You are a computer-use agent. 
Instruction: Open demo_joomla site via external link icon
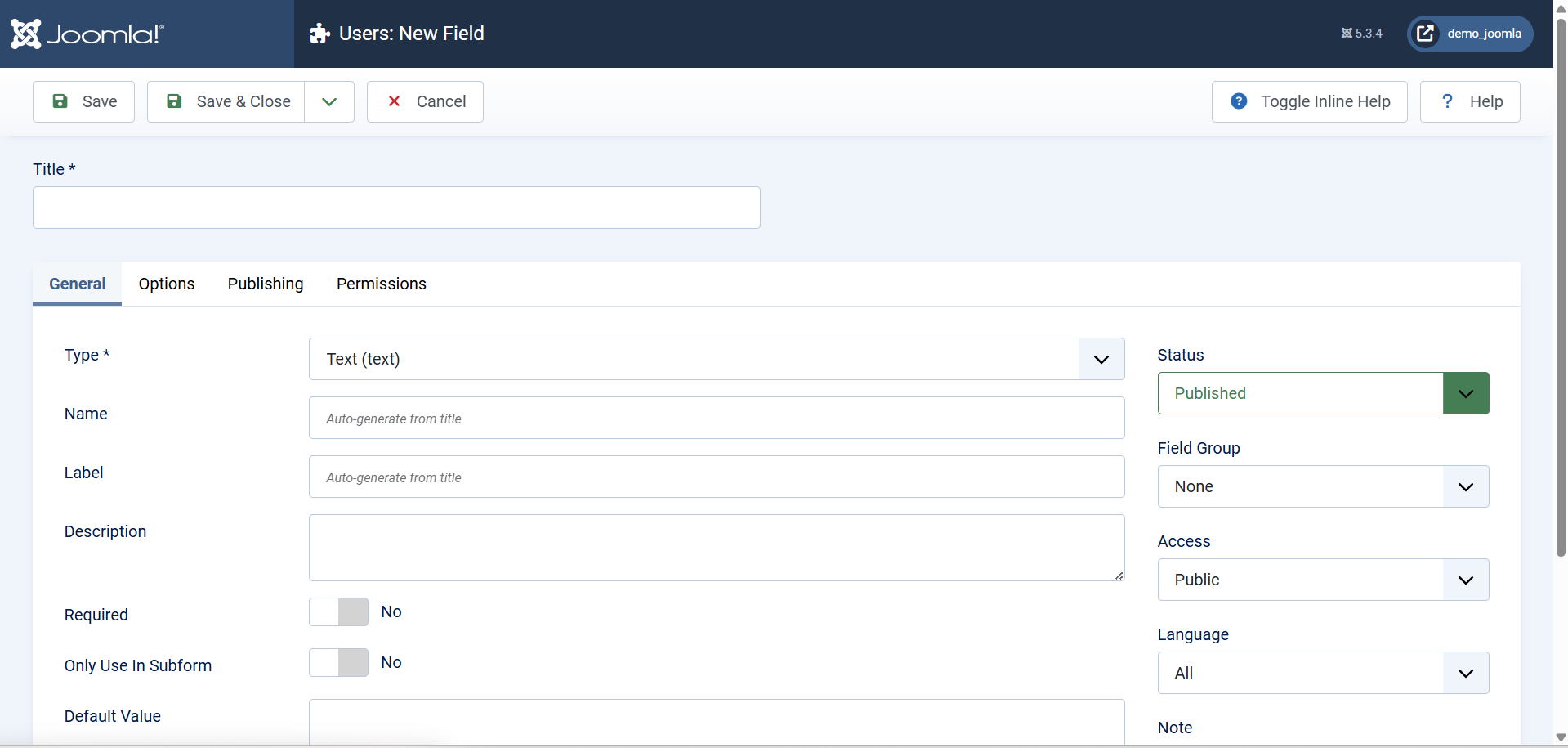tap(1425, 34)
